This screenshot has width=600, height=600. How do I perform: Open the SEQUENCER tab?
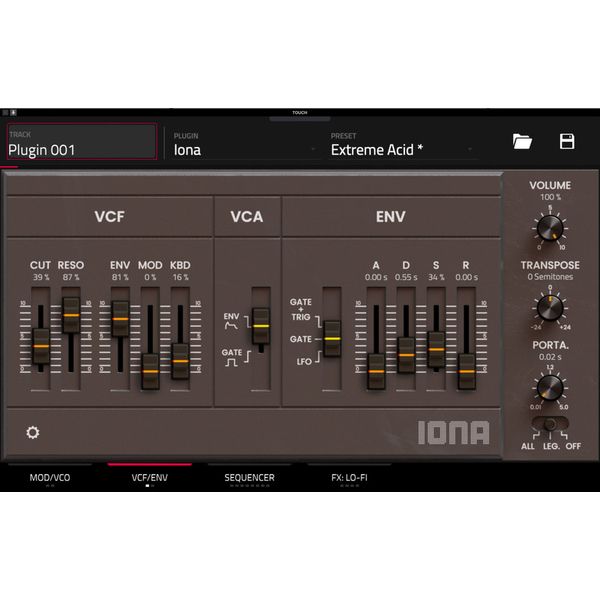(249, 478)
